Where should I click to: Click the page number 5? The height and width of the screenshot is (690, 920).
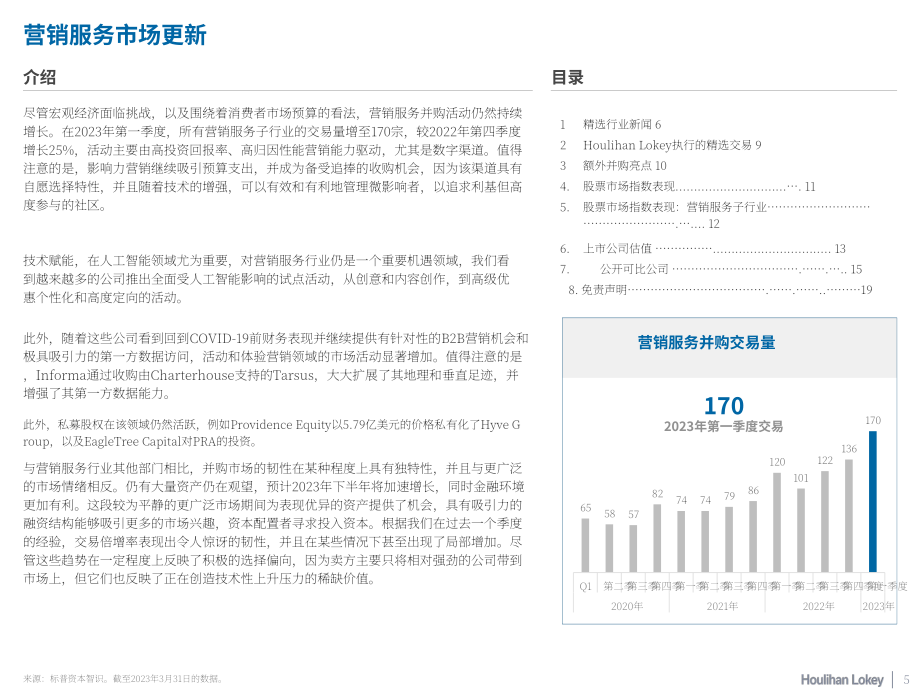[907, 679]
